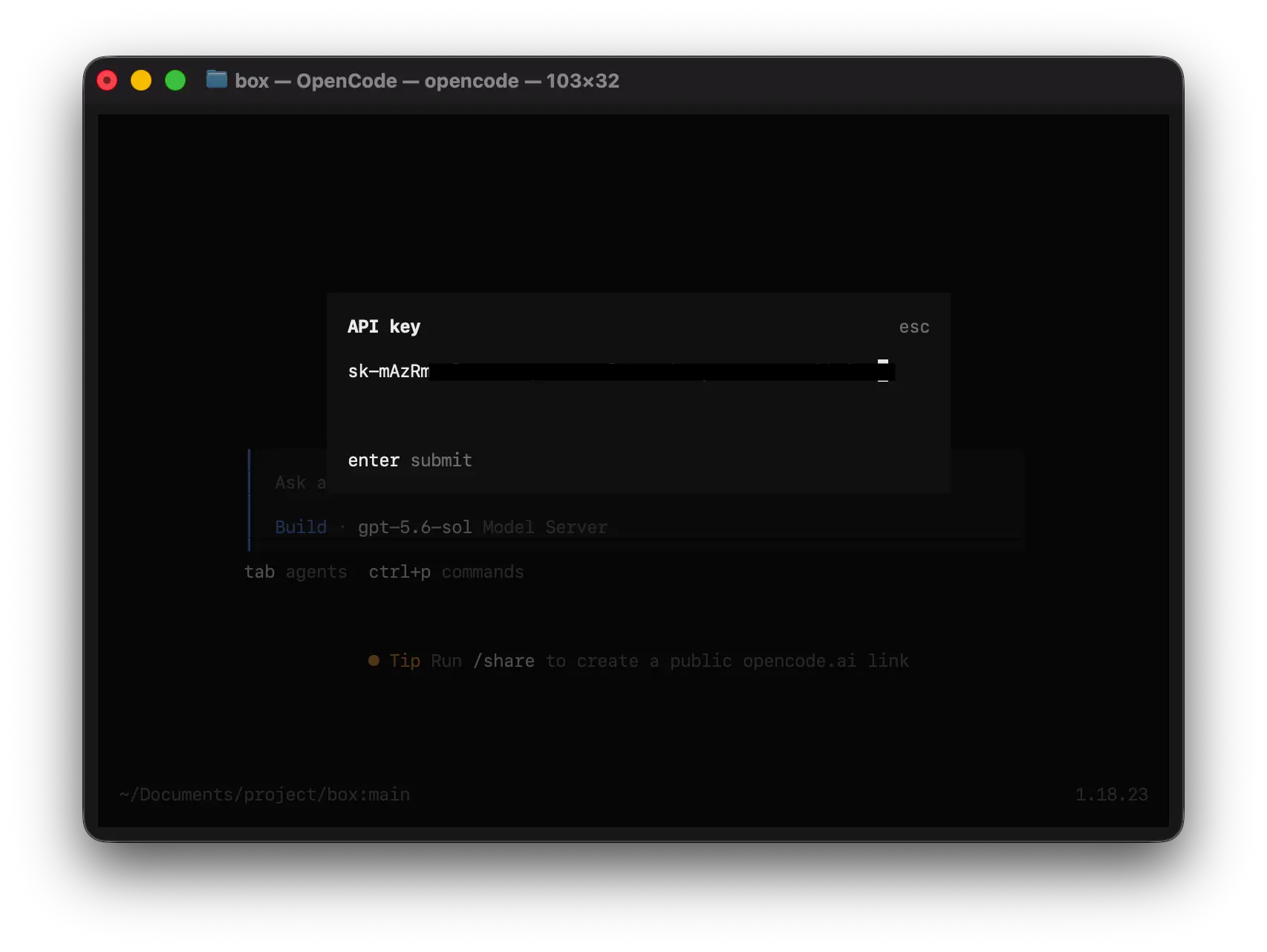Click the Ask prompt input behind dialog
This screenshot has width=1267, height=952.
click(300, 483)
